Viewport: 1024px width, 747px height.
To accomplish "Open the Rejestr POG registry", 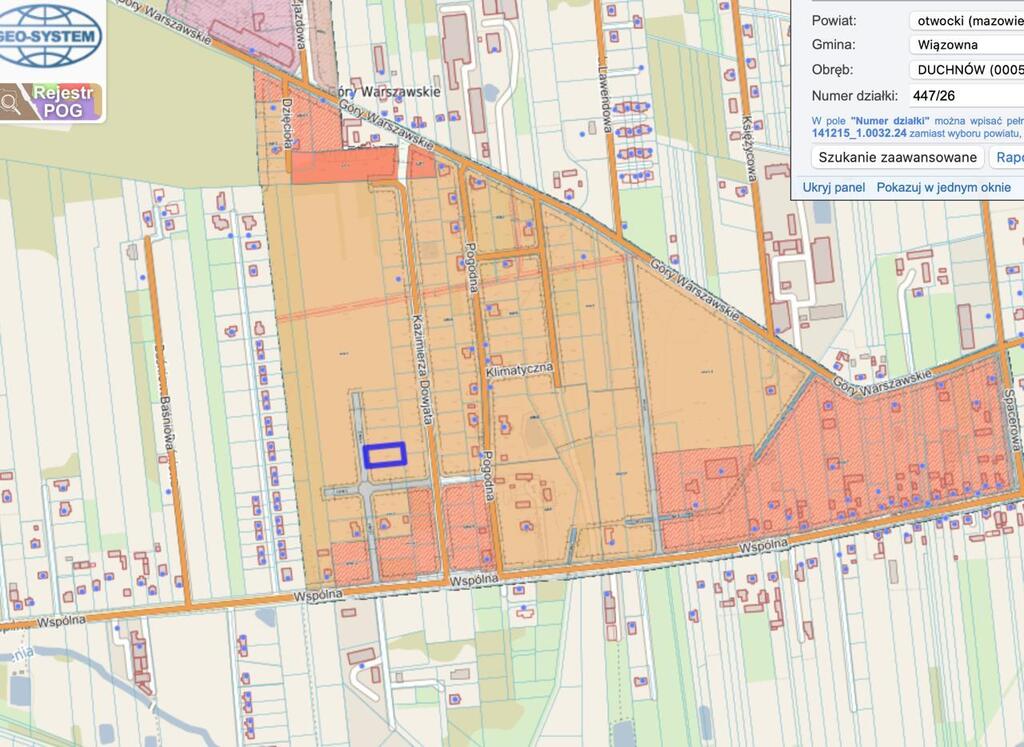I will coord(62,102).
